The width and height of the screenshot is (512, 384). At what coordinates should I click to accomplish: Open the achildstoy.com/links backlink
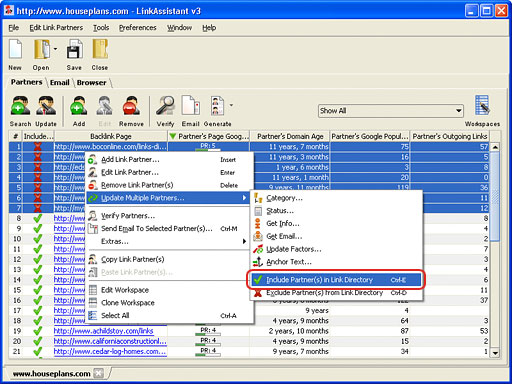103,331
